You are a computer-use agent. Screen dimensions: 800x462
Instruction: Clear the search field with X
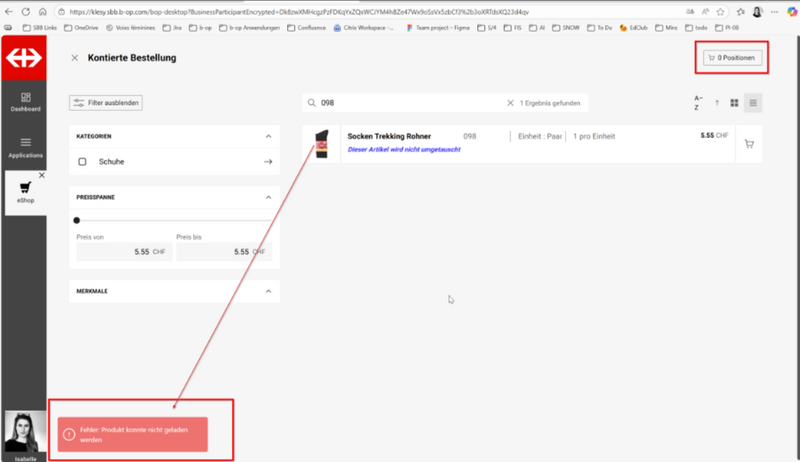pos(510,102)
